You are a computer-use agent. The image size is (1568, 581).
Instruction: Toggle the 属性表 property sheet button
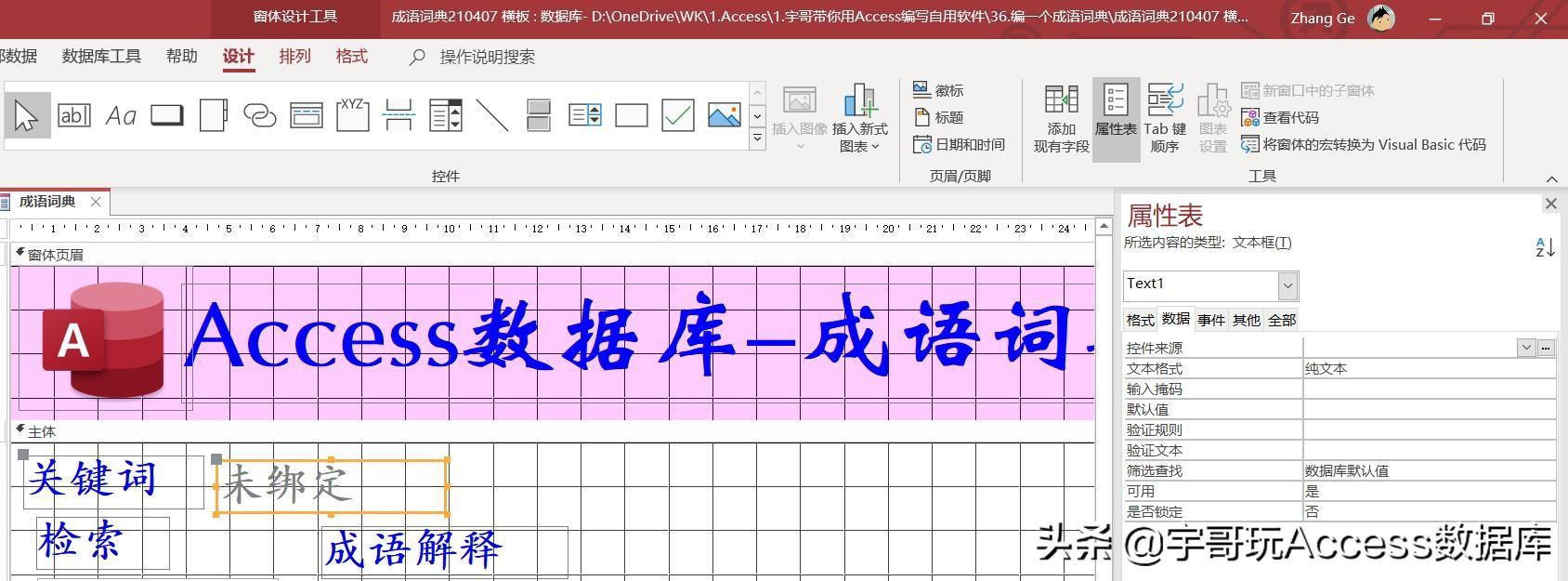1116,119
